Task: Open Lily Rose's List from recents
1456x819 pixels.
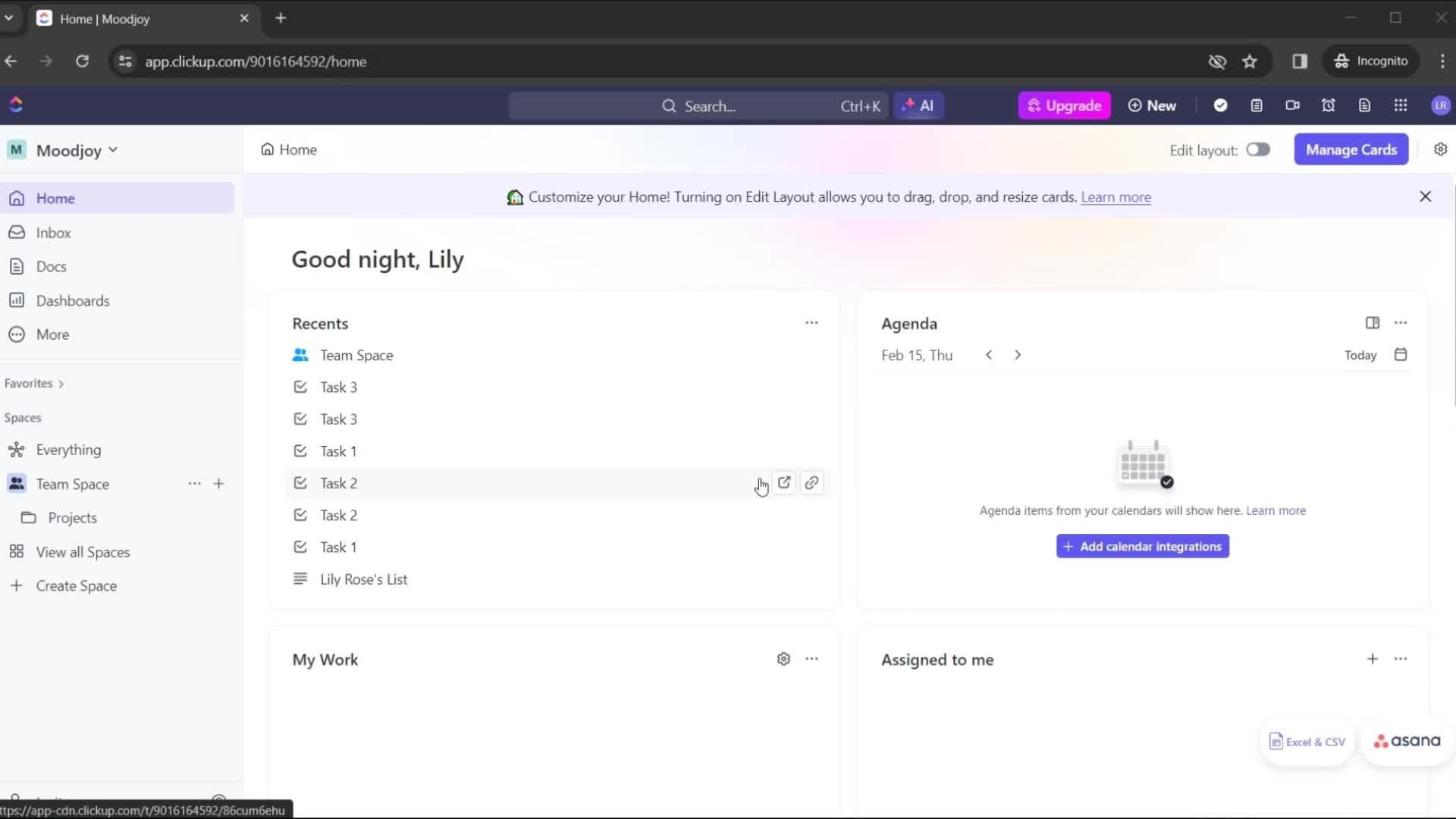Action: click(x=363, y=579)
